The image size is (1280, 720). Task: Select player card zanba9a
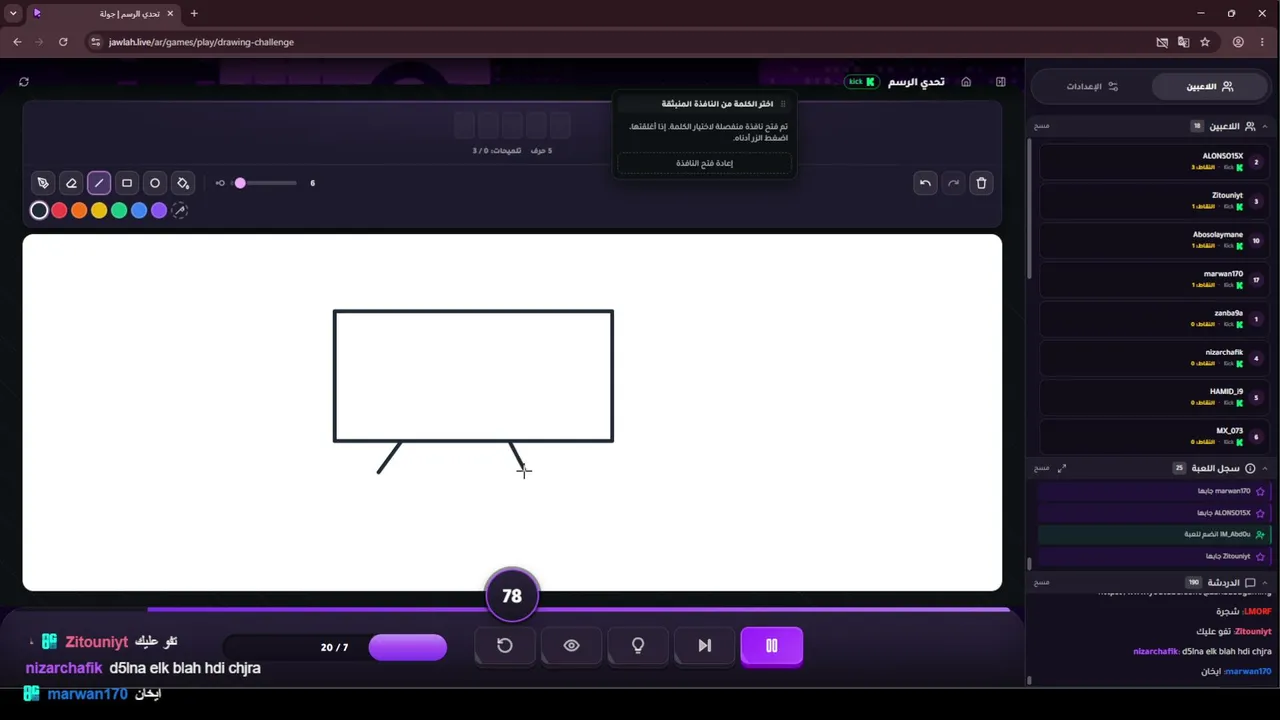[1155, 319]
